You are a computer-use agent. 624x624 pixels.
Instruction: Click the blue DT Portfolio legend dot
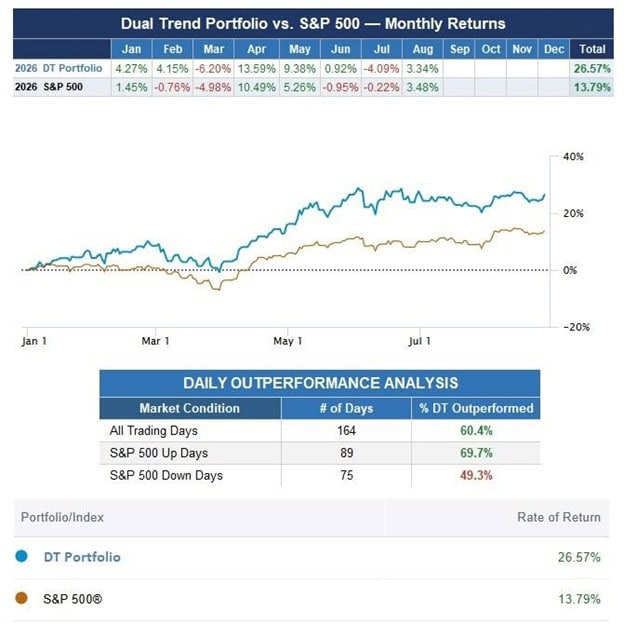click(21, 556)
